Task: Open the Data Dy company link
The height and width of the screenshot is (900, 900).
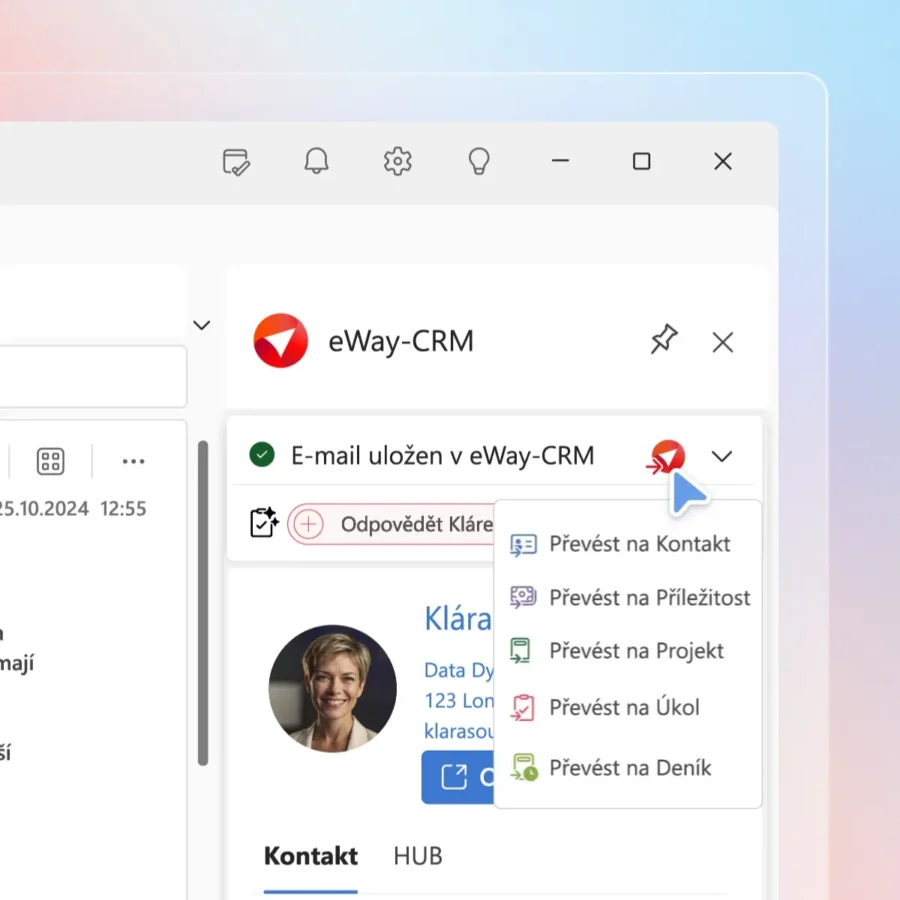Action: [459, 670]
